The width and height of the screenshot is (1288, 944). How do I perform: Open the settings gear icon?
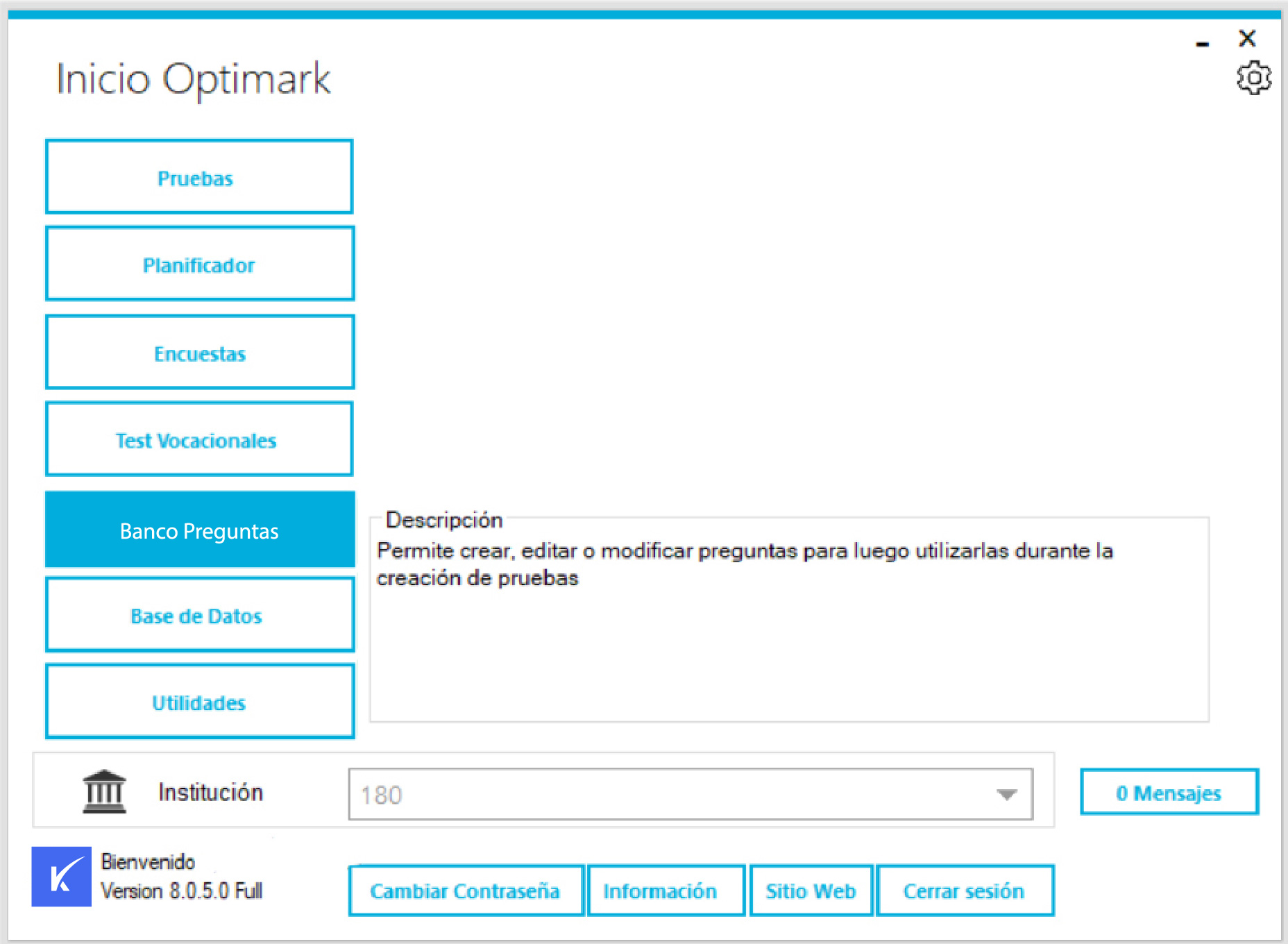(x=1253, y=77)
